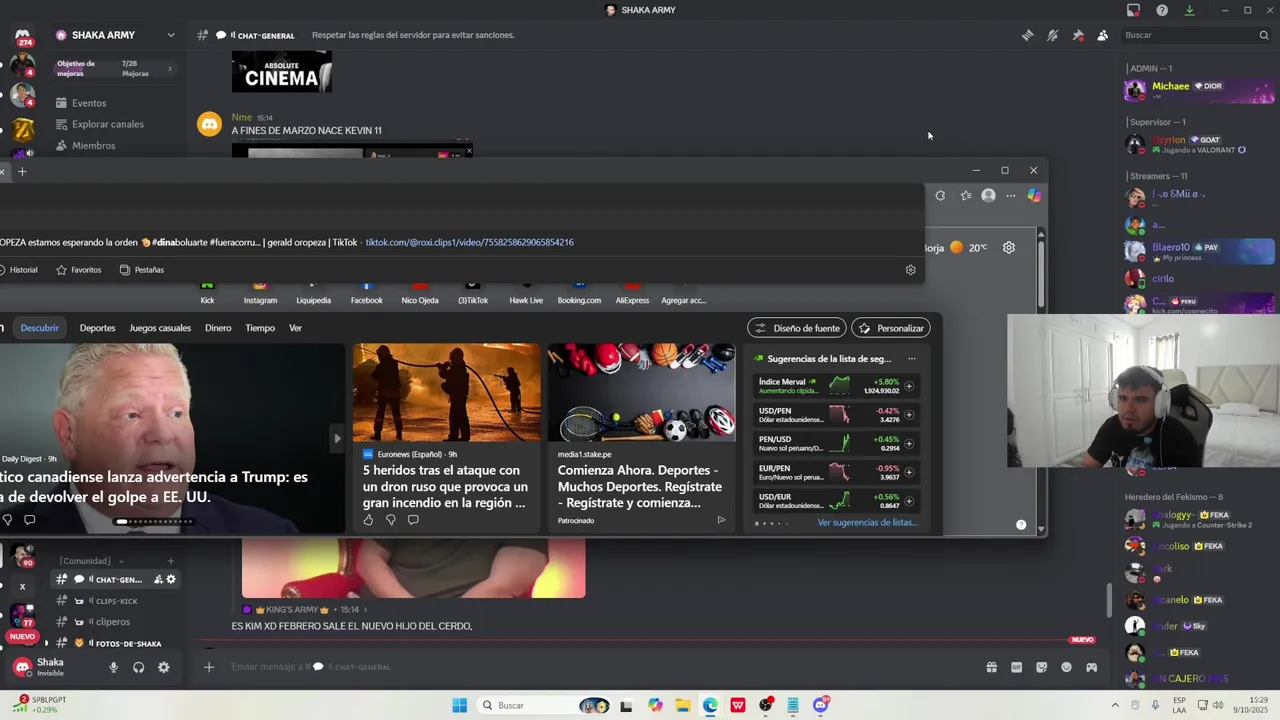Toggle deafen headphones in Discord

click(138, 667)
